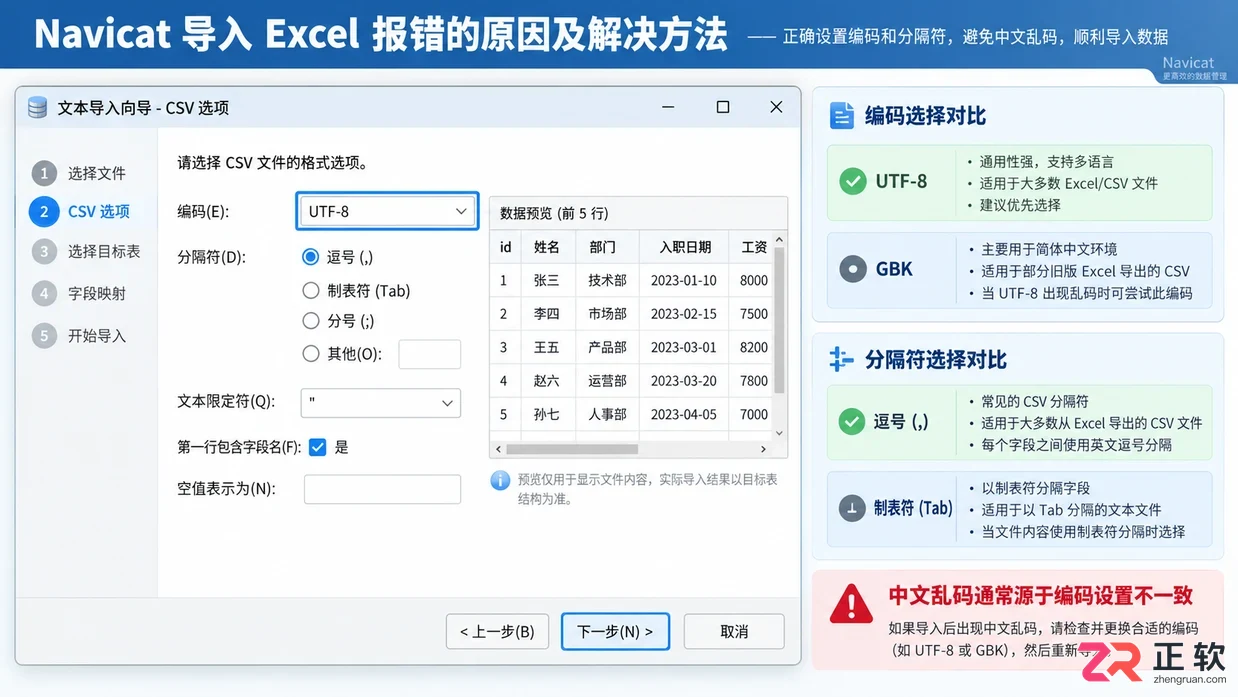Viewport: 1238px width, 697px height.
Task: Toggle the 第一行包含字段名 checkbox
Action: tap(318, 447)
